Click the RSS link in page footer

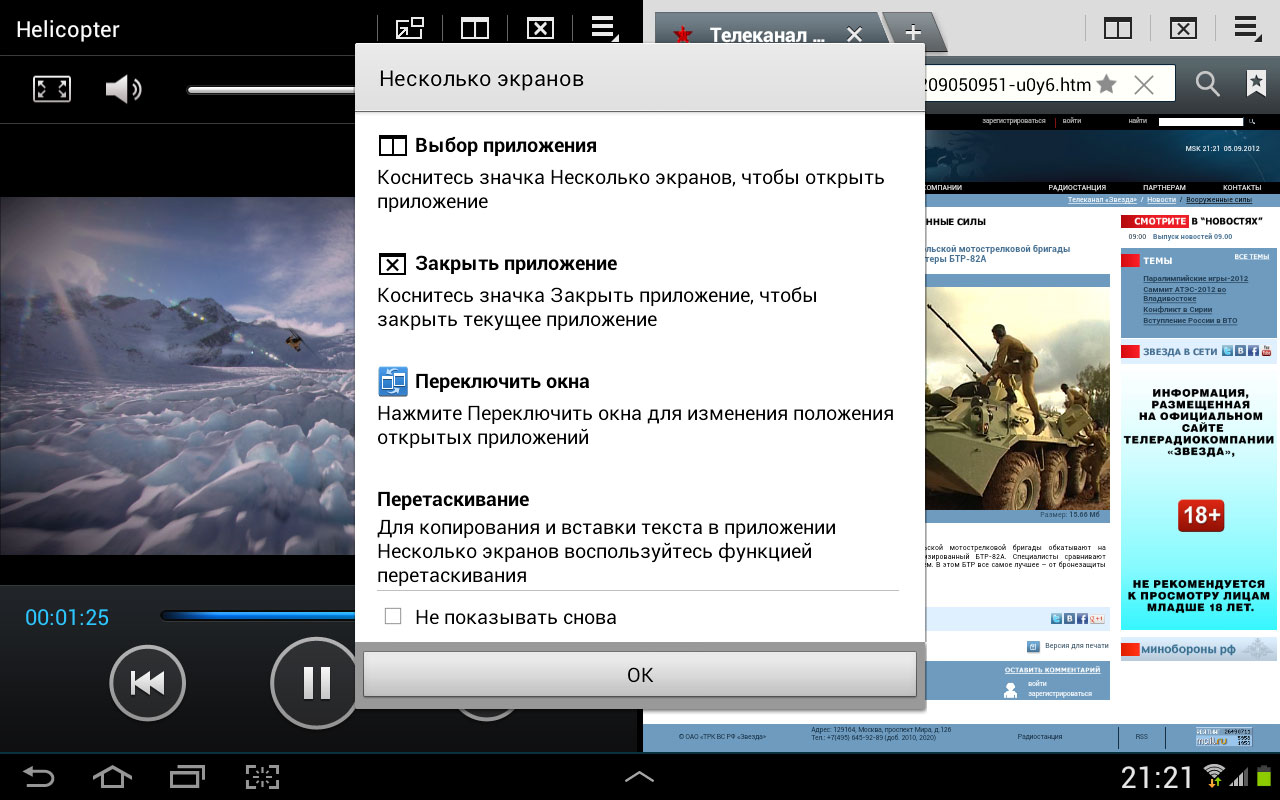pos(1142,737)
